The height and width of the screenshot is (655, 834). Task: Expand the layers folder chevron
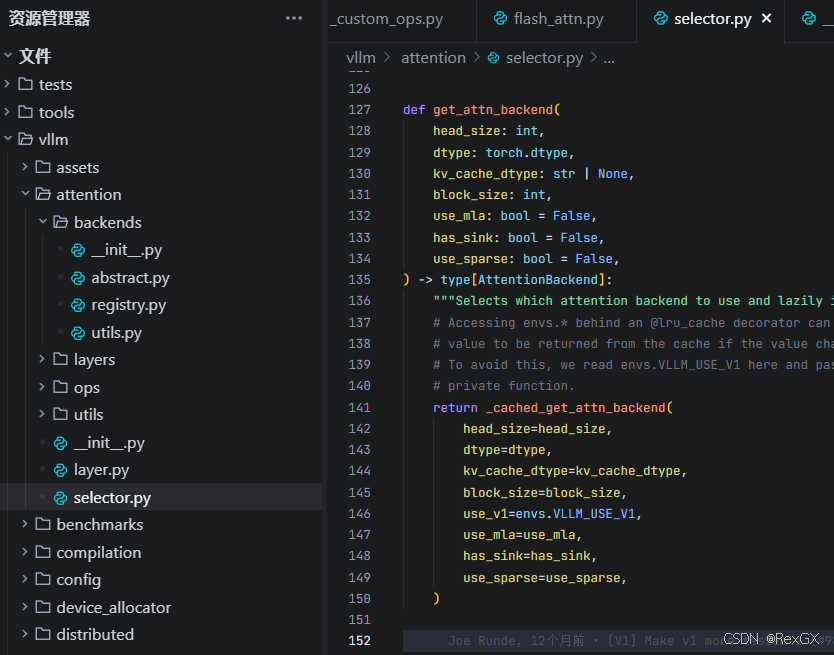coord(42,359)
